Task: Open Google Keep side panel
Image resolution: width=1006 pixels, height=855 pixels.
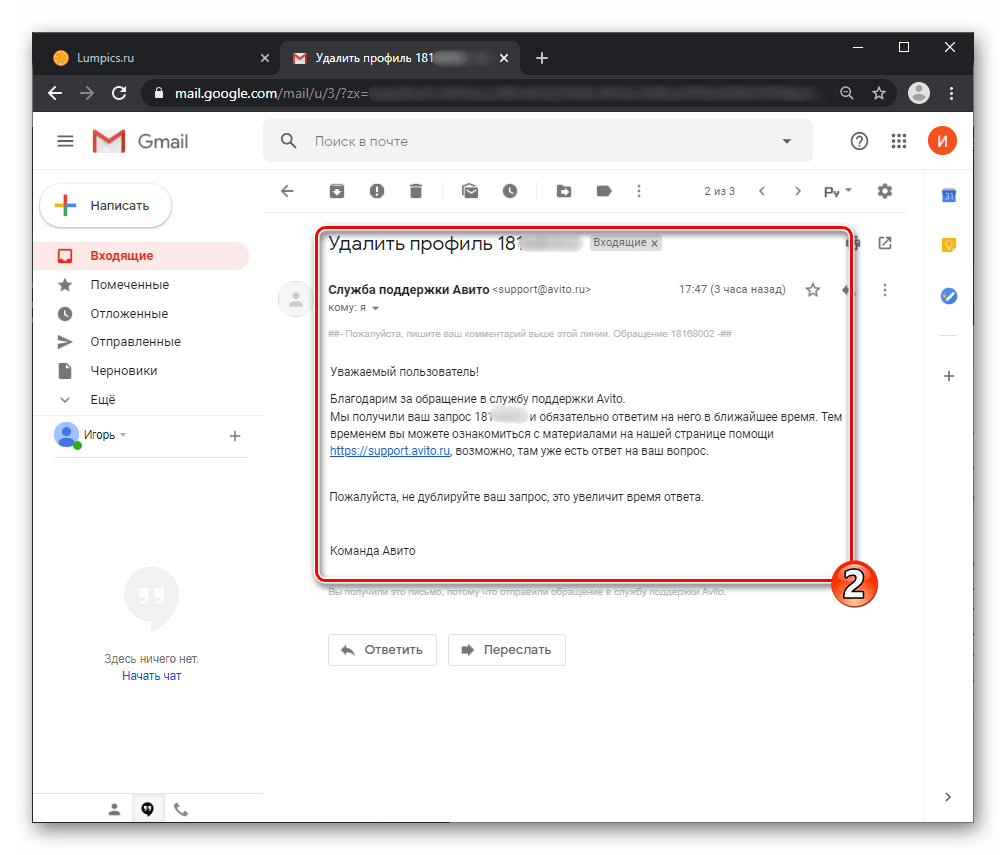Action: coord(949,245)
